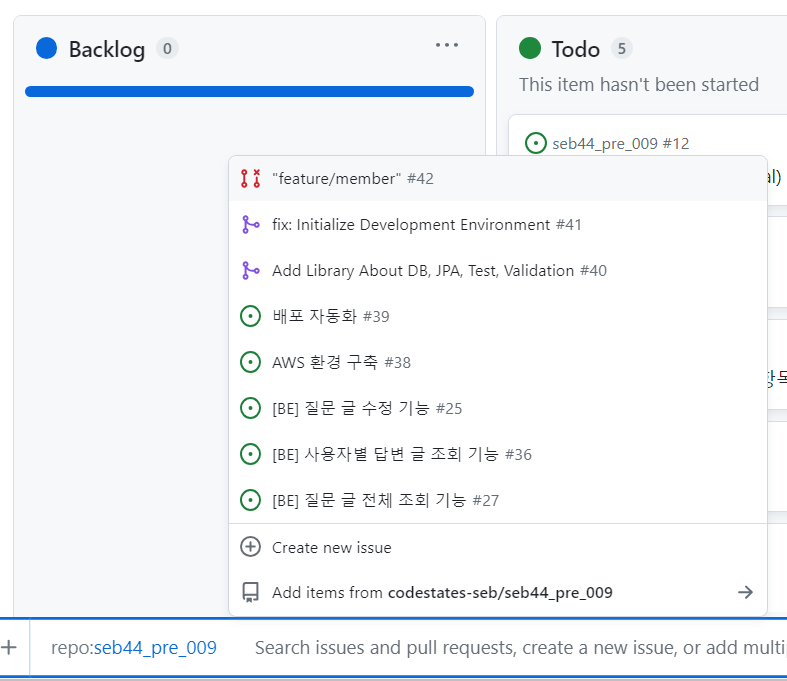Click the blue Backlog drop indicator bar

[x=249, y=91]
